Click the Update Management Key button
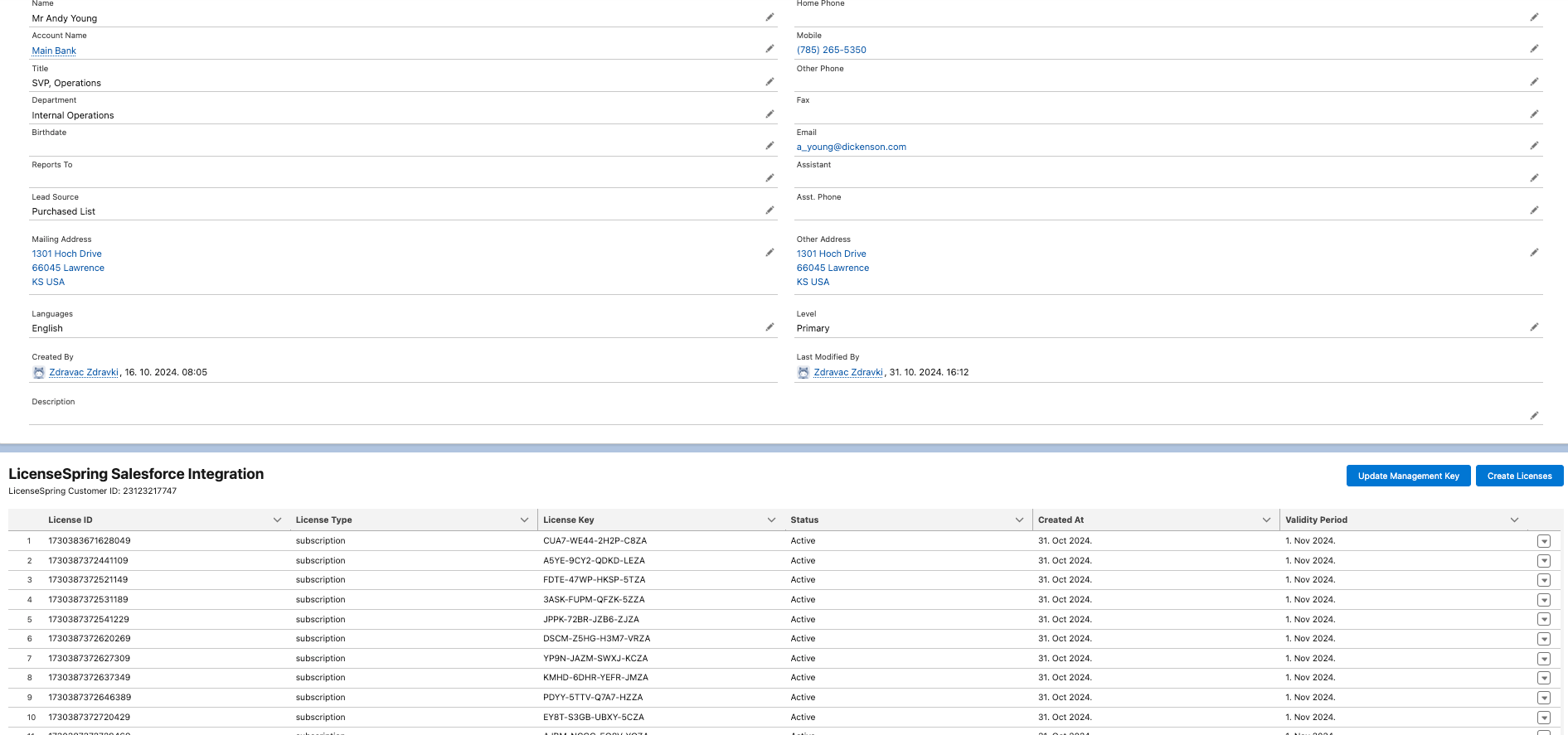 click(x=1408, y=476)
